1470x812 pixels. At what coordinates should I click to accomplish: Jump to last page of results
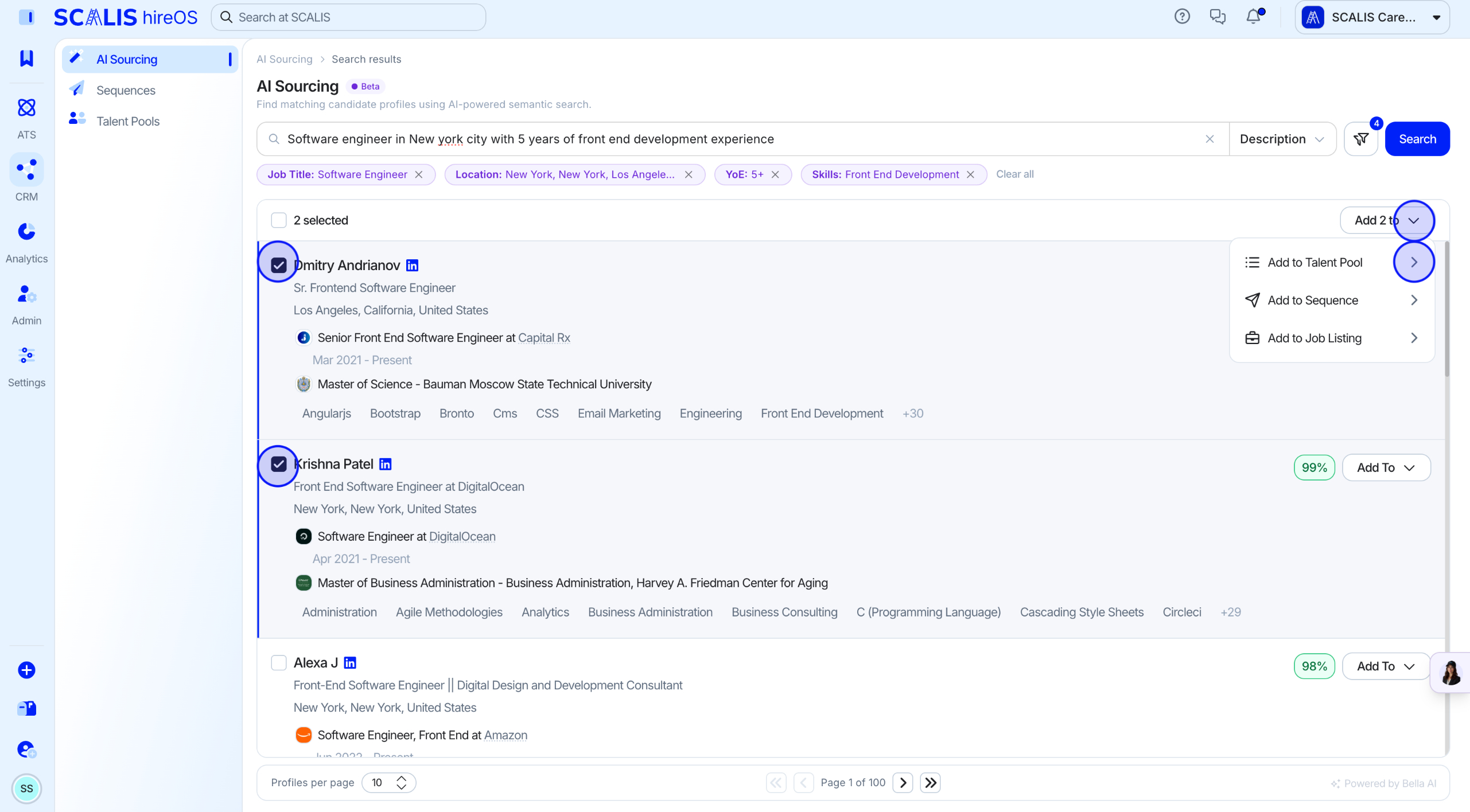click(x=931, y=783)
